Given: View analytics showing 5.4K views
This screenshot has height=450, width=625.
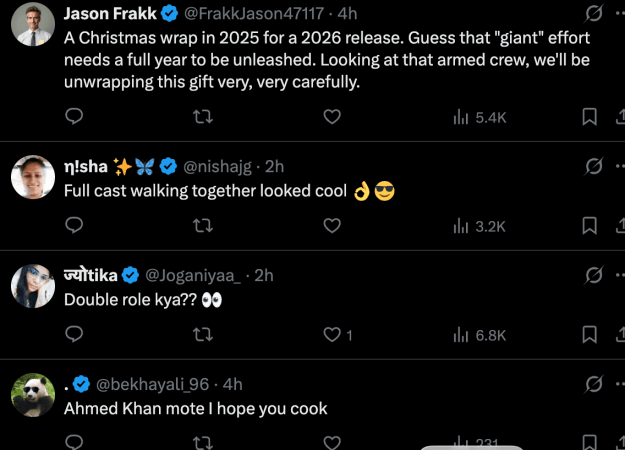Looking at the screenshot, I should pos(480,117).
